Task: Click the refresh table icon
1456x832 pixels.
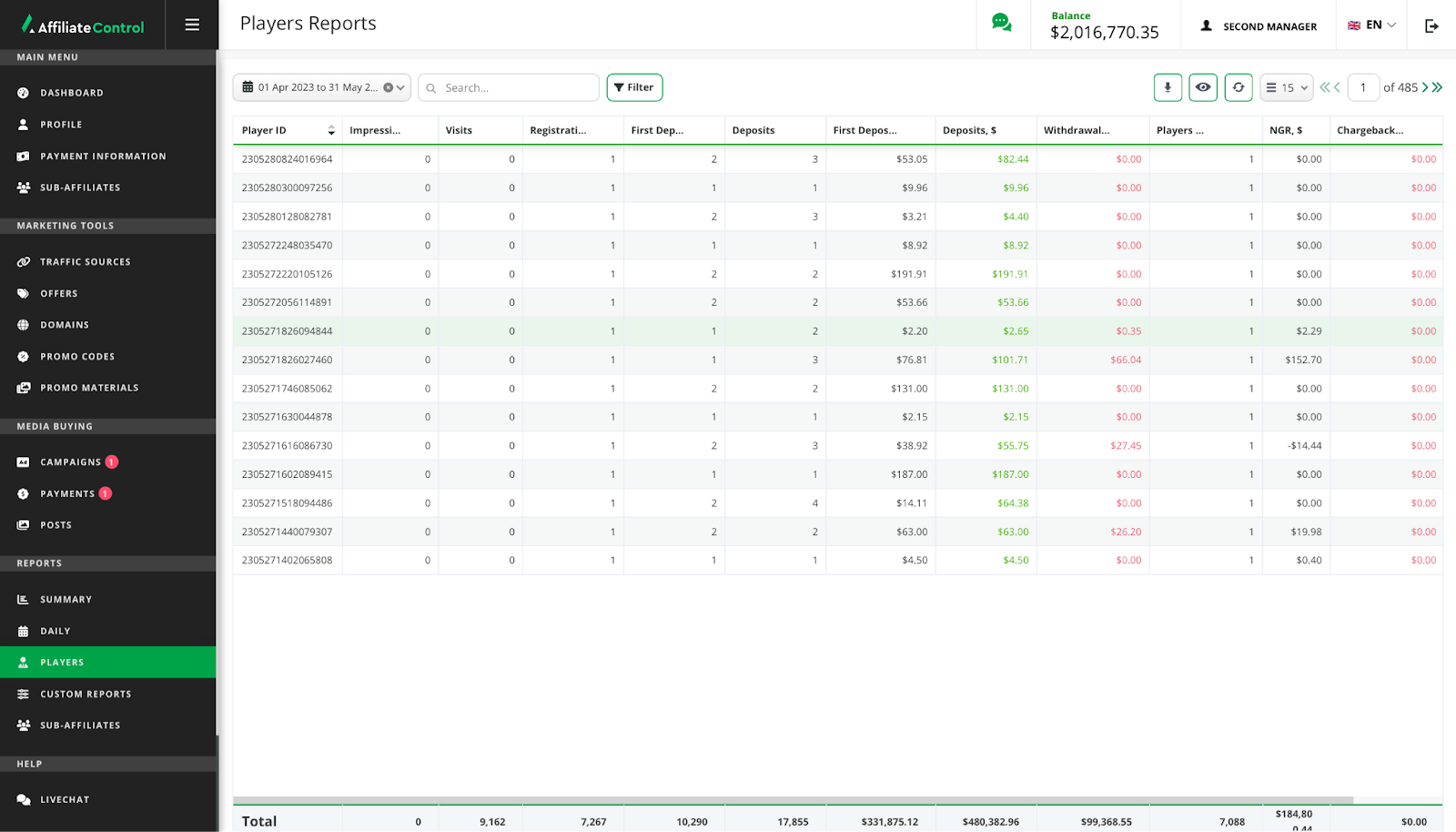Action: [x=1239, y=87]
